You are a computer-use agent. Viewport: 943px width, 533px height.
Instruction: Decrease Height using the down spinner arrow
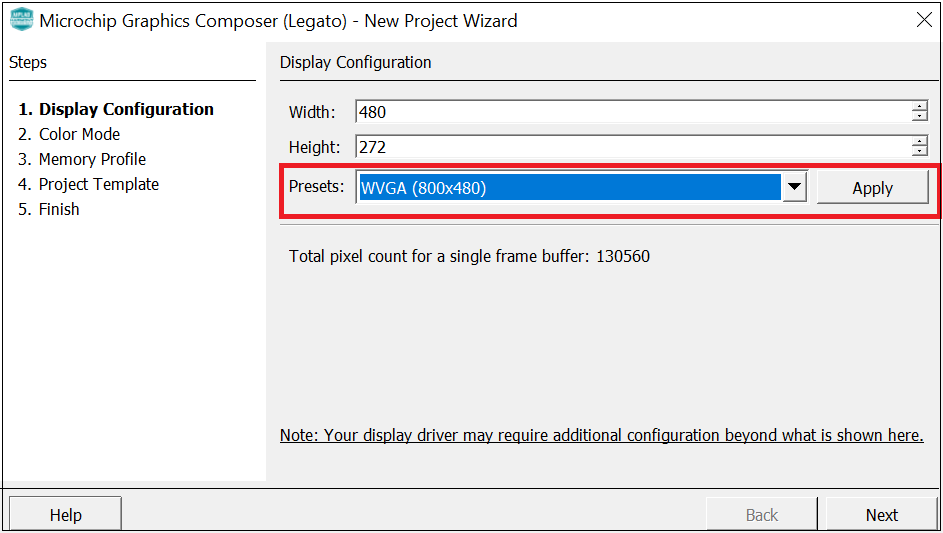click(920, 151)
